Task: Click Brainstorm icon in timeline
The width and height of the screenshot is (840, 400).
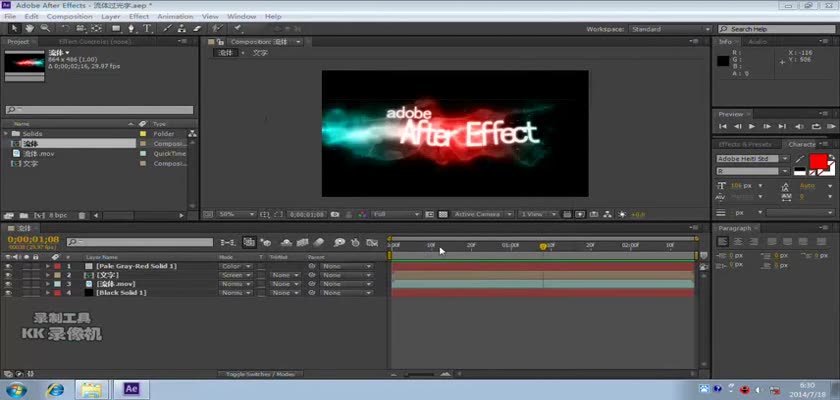Action: (x=339, y=243)
